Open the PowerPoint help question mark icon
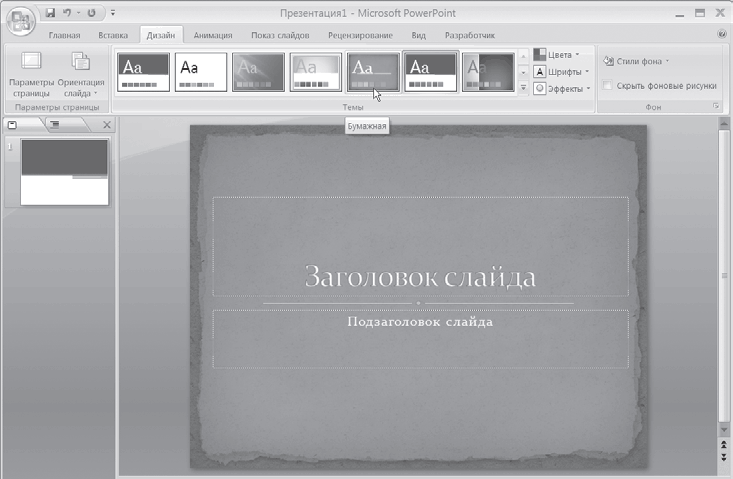733x479 pixels. click(x=722, y=34)
